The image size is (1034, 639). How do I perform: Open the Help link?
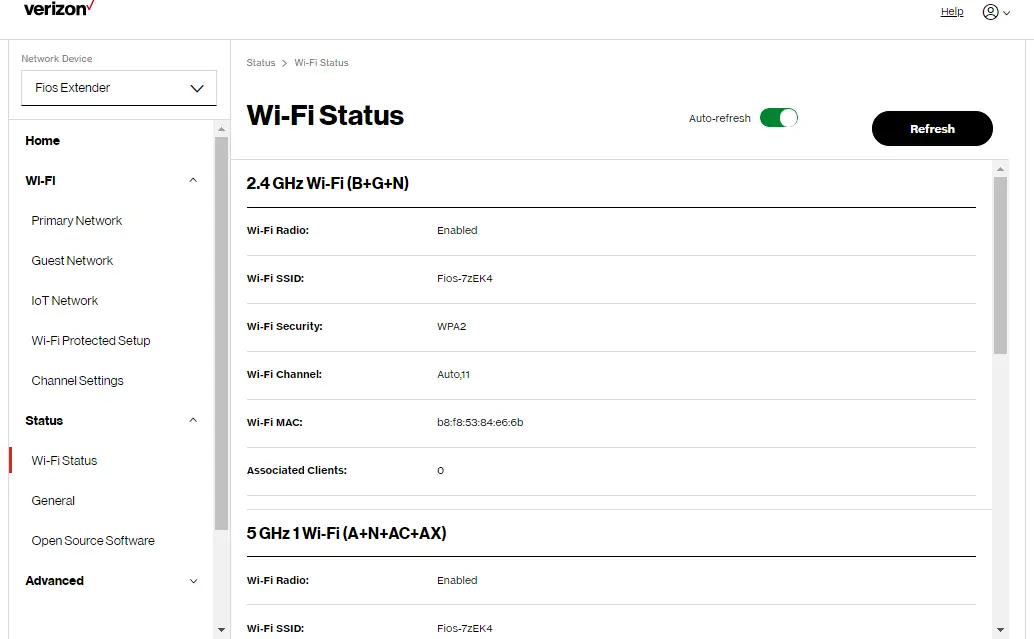click(951, 11)
